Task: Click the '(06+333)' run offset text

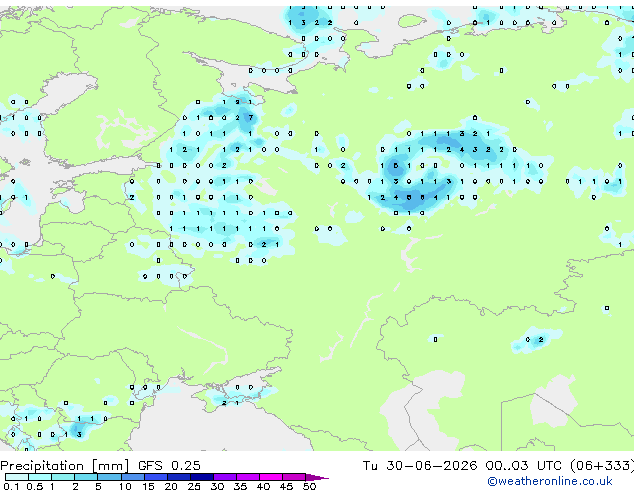Action: pos(602,466)
